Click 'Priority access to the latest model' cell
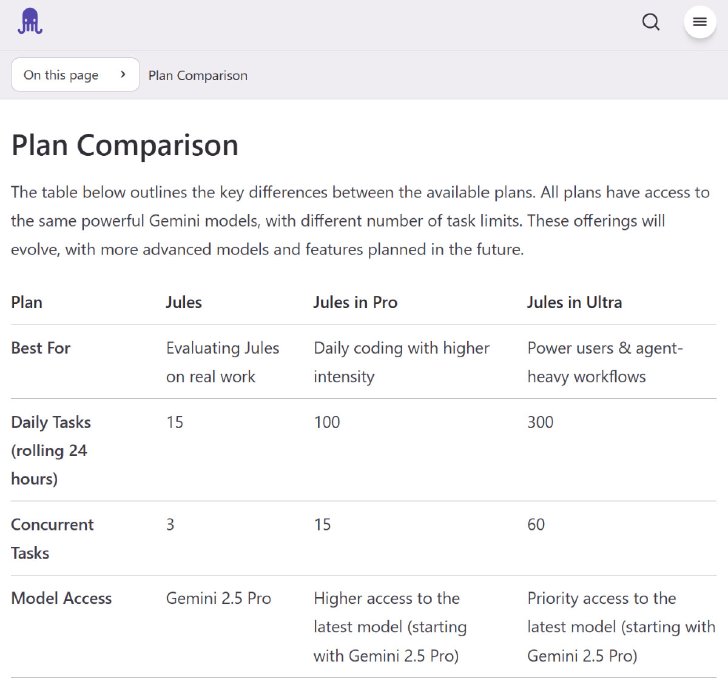The height and width of the screenshot is (682, 728). point(621,627)
